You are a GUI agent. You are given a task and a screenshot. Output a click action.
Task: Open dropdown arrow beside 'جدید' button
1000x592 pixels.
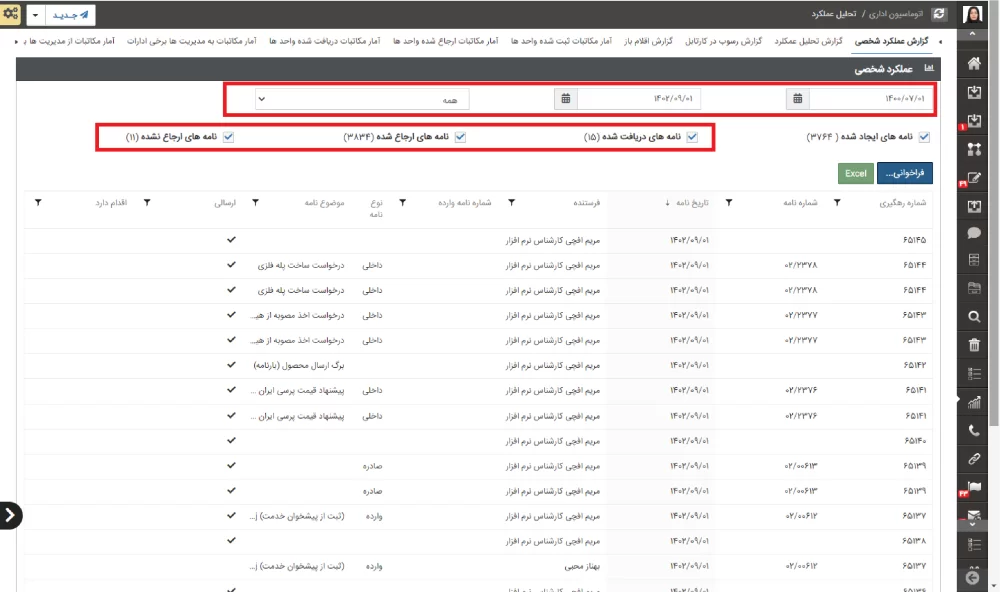click(x=35, y=15)
